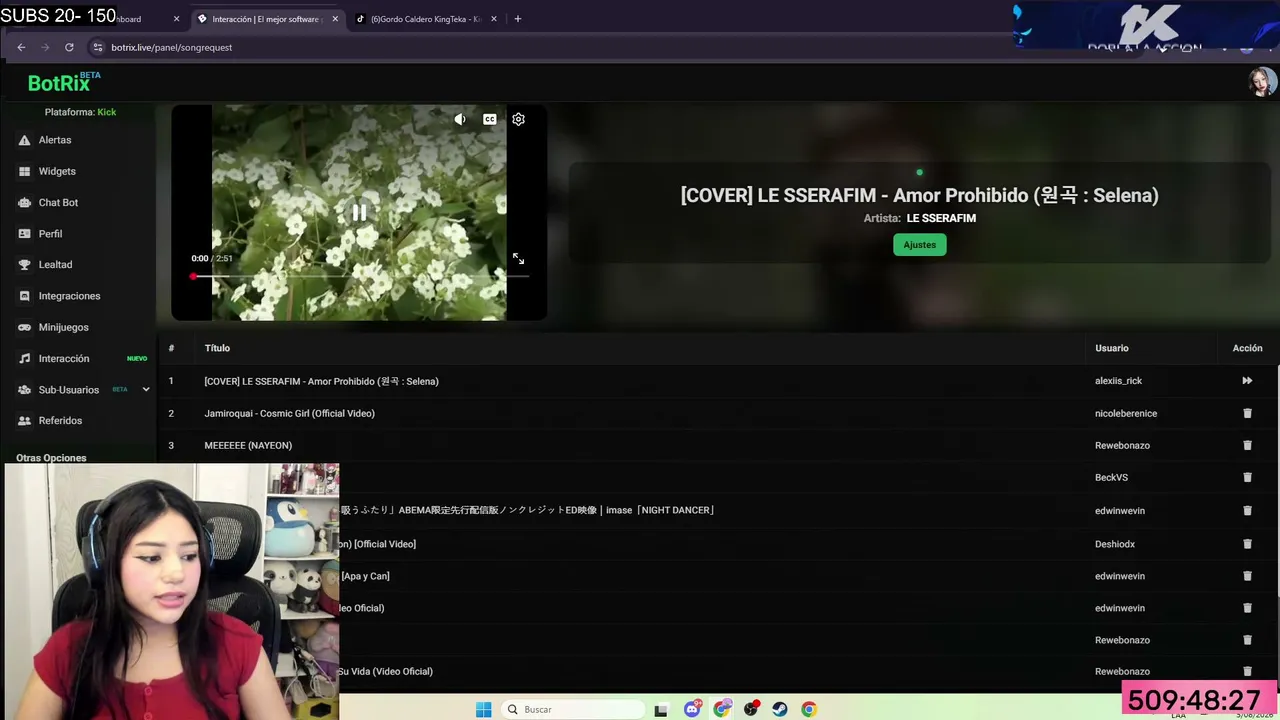Open OBS Studio from the taskbar

751,709
